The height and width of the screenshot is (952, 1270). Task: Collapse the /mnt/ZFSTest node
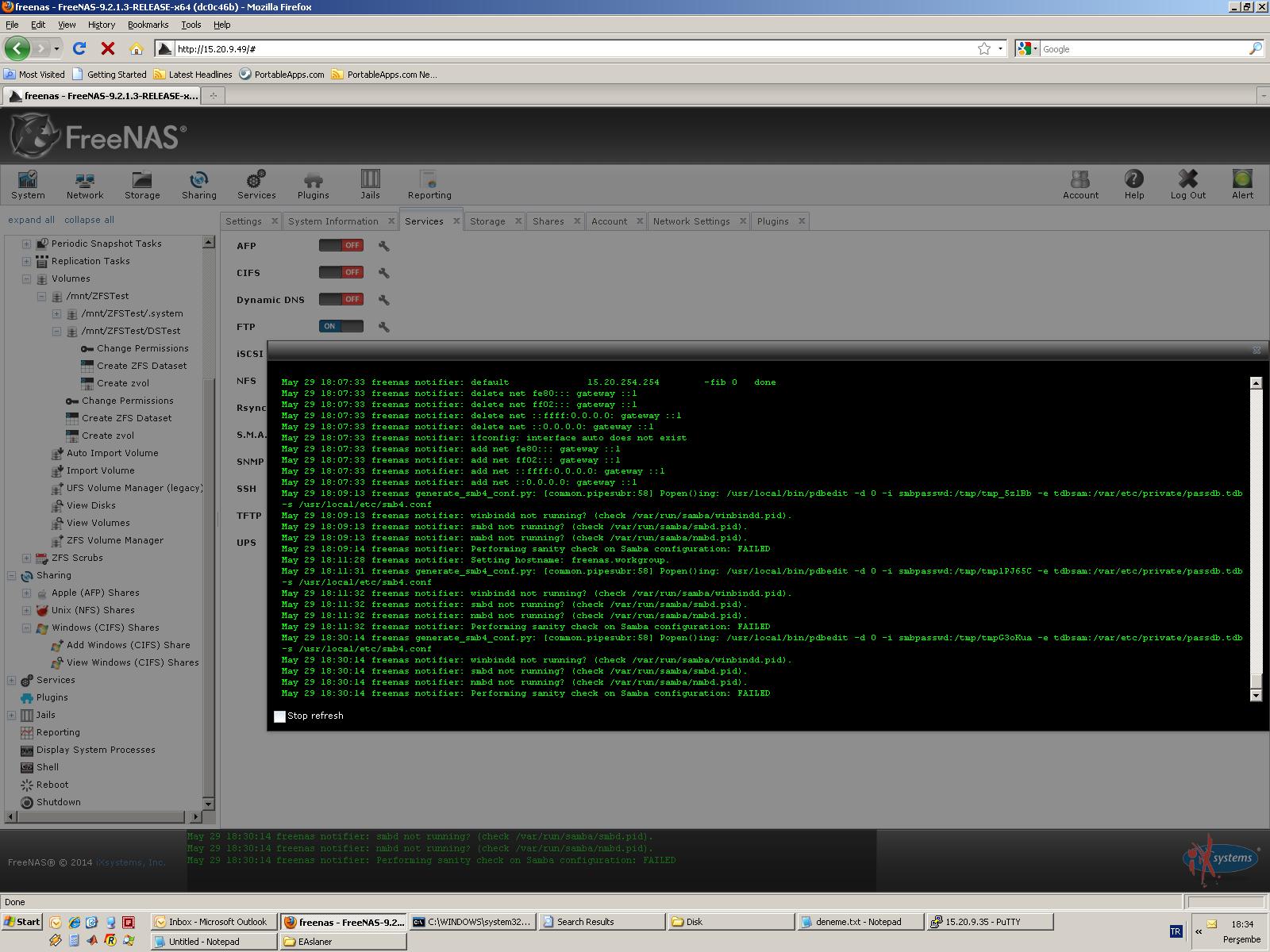coord(41,296)
